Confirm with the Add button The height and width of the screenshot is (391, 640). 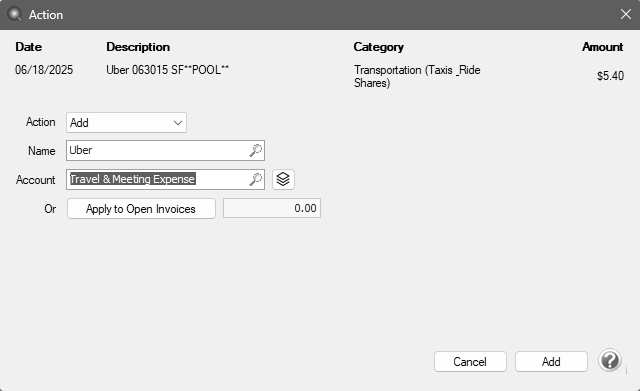click(x=551, y=362)
